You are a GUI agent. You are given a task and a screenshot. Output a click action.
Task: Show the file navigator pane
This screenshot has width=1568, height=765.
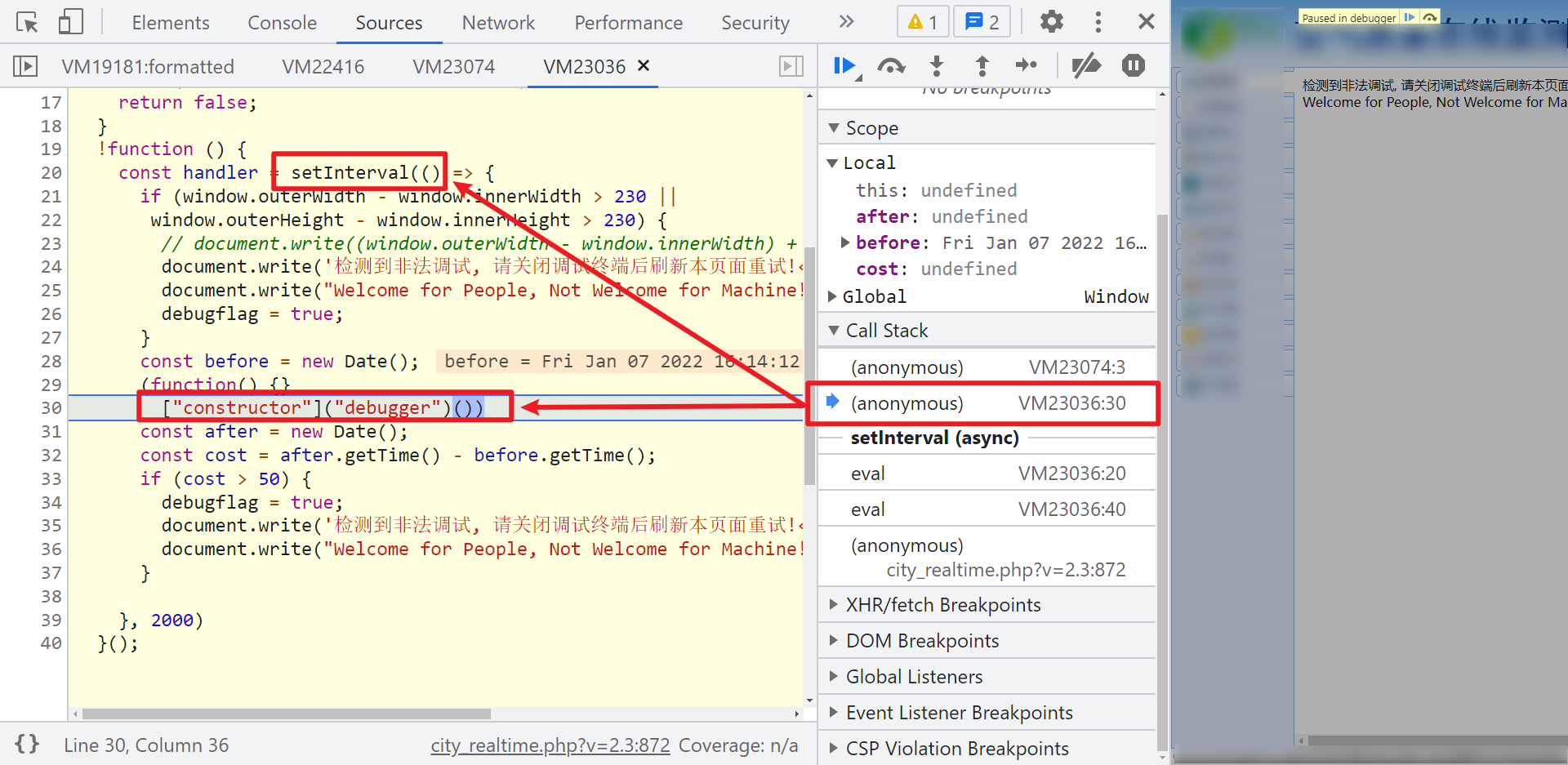click(25, 66)
